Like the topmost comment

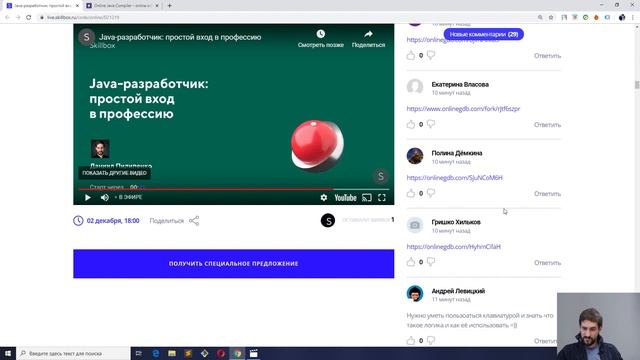[x=411, y=55]
